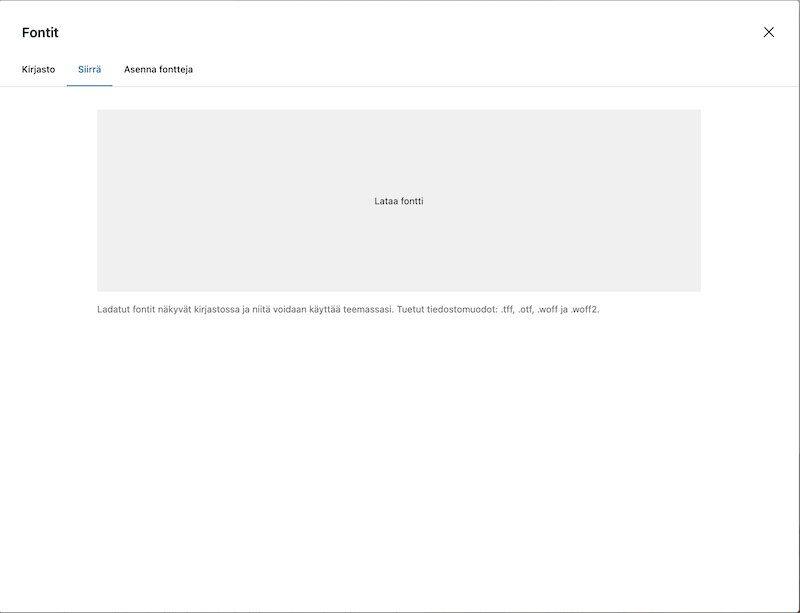Open the file picker via the gray dropzone
Viewport: 800px width, 613px height.
click(x=399, y=201)
